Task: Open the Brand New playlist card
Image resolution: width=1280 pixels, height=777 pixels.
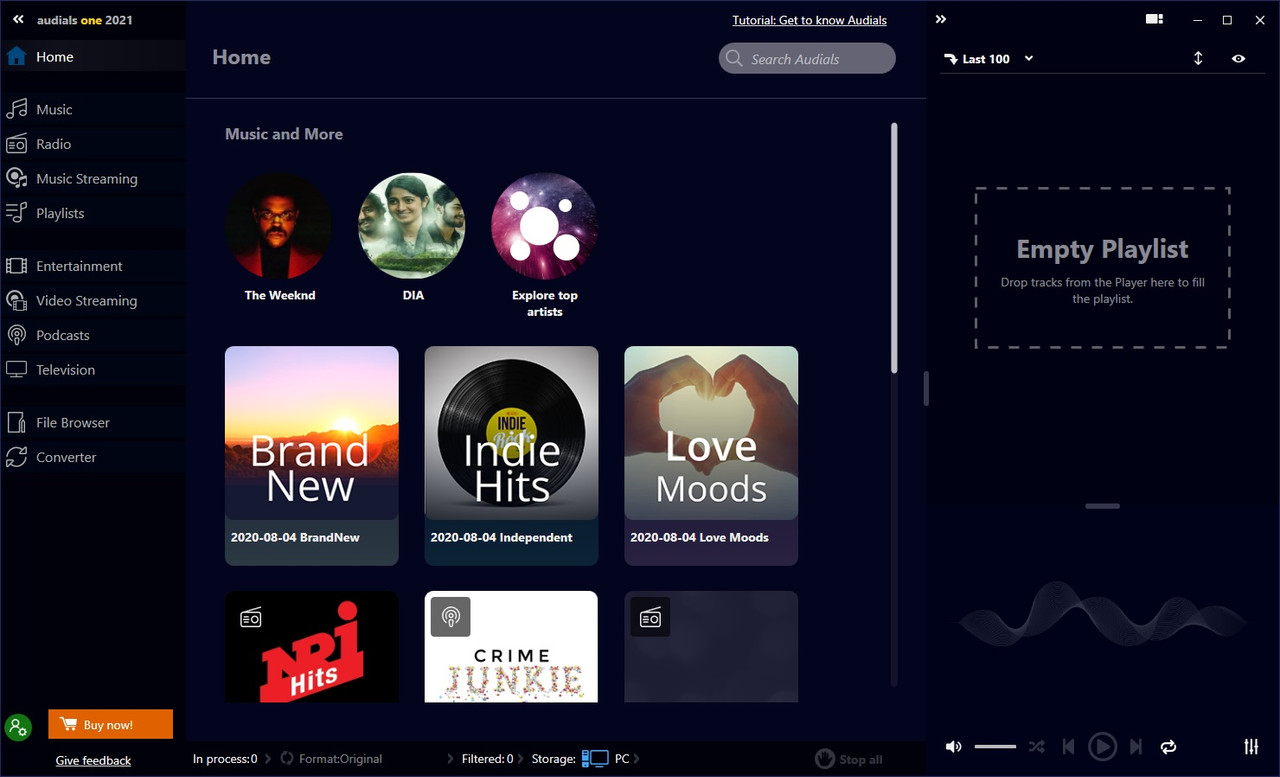Action: [x=312, y=455]
